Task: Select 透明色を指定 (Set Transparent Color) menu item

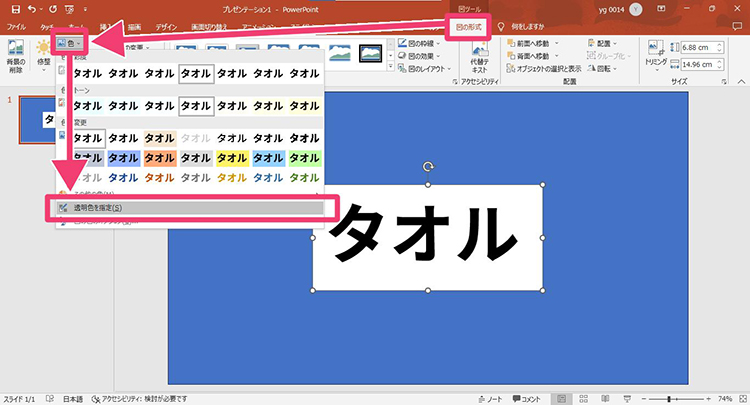Action: [x=188, y=207]
